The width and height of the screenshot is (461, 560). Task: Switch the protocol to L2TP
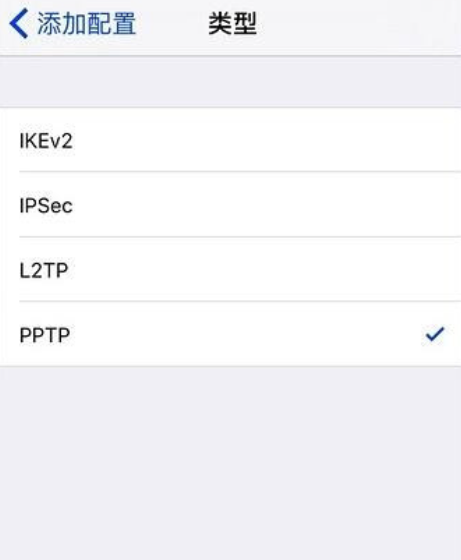tap(230, 269)
